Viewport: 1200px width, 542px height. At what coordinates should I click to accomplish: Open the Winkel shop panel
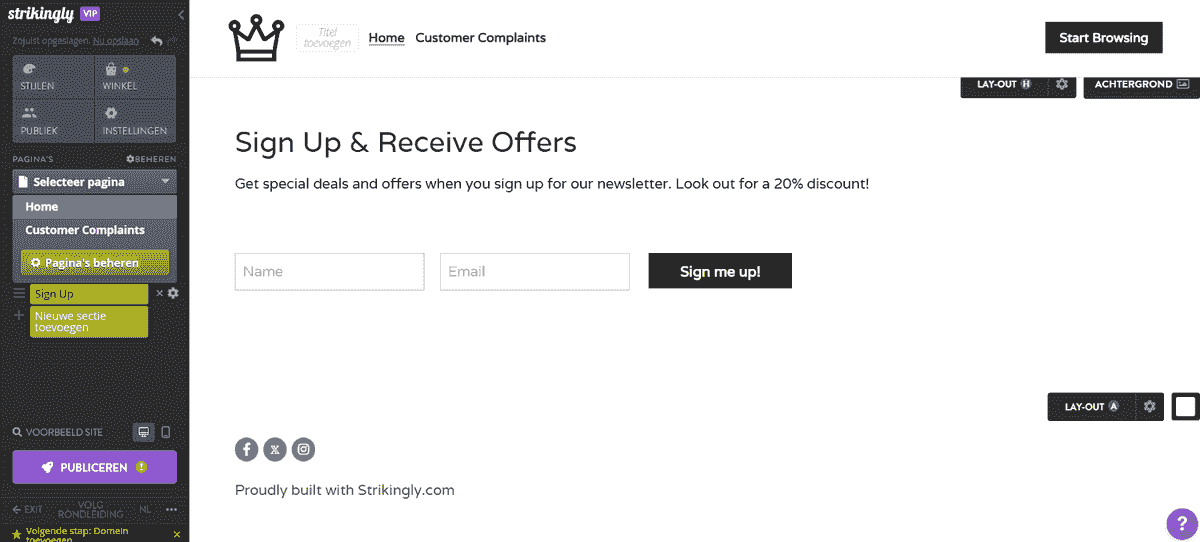[136, 77]
